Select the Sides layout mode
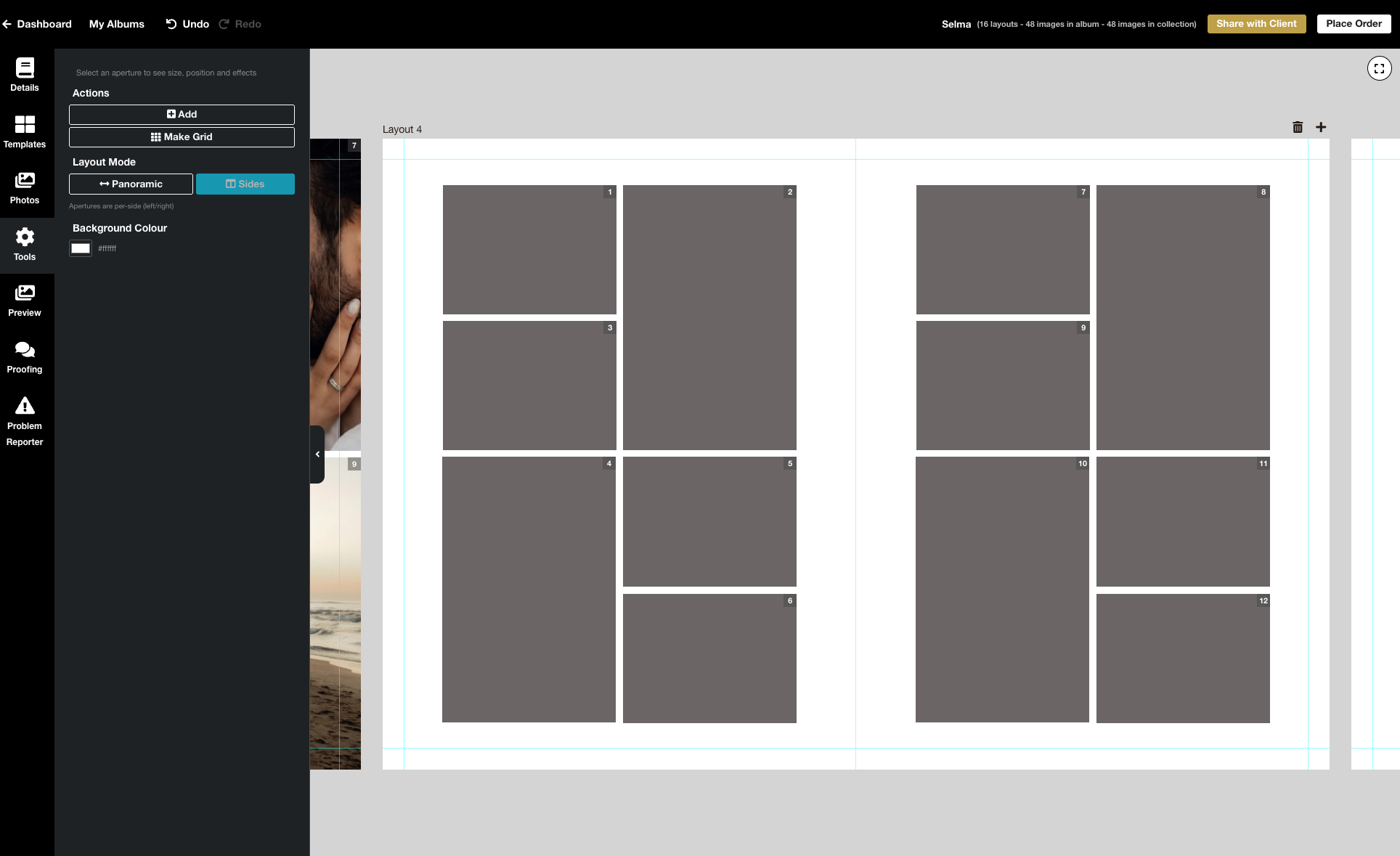 click(245, 184)
